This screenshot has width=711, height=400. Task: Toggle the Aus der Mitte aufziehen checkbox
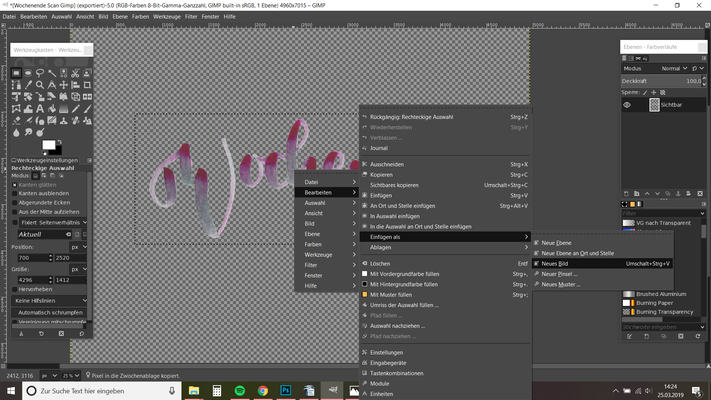point(15,212)
